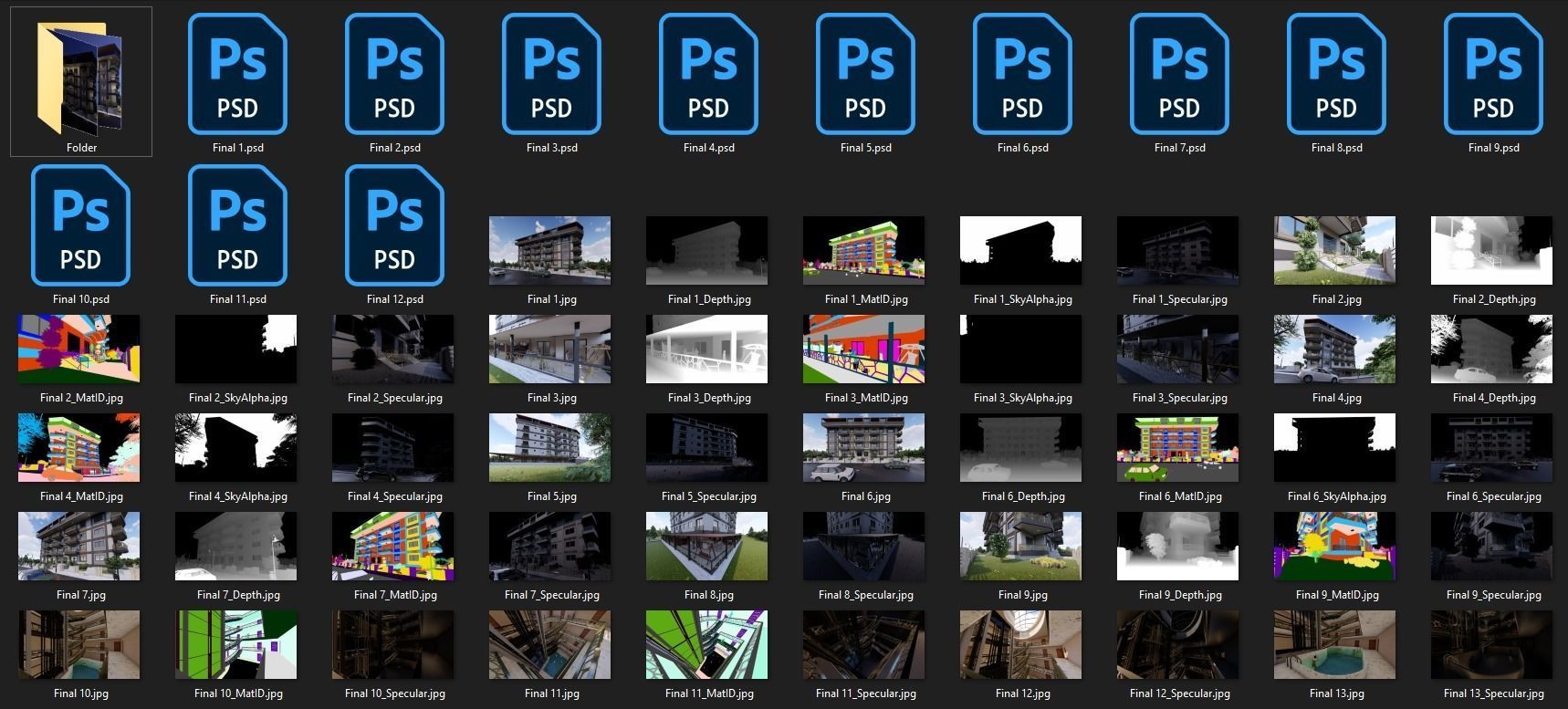The image size is (1568, 709).
Task: Select the Final 1.psd file icon
Action: click(237, 74)
